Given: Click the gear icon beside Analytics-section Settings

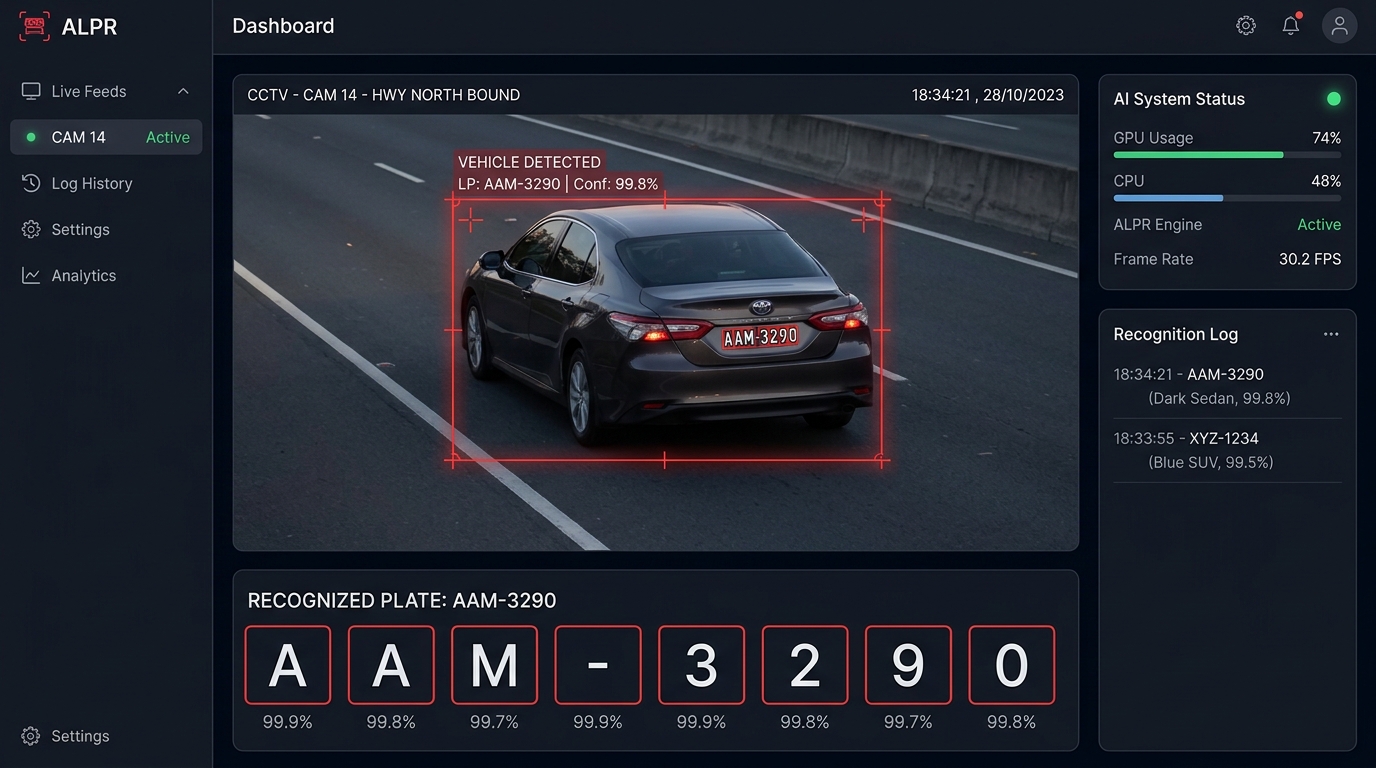Looking at the screenshot, I should point(31,229).
